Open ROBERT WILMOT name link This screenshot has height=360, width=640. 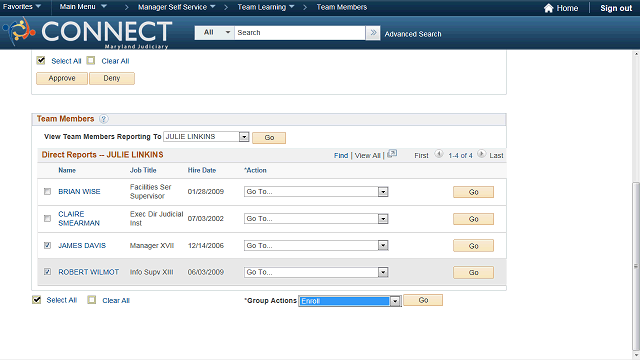click(x=89, y=272)
